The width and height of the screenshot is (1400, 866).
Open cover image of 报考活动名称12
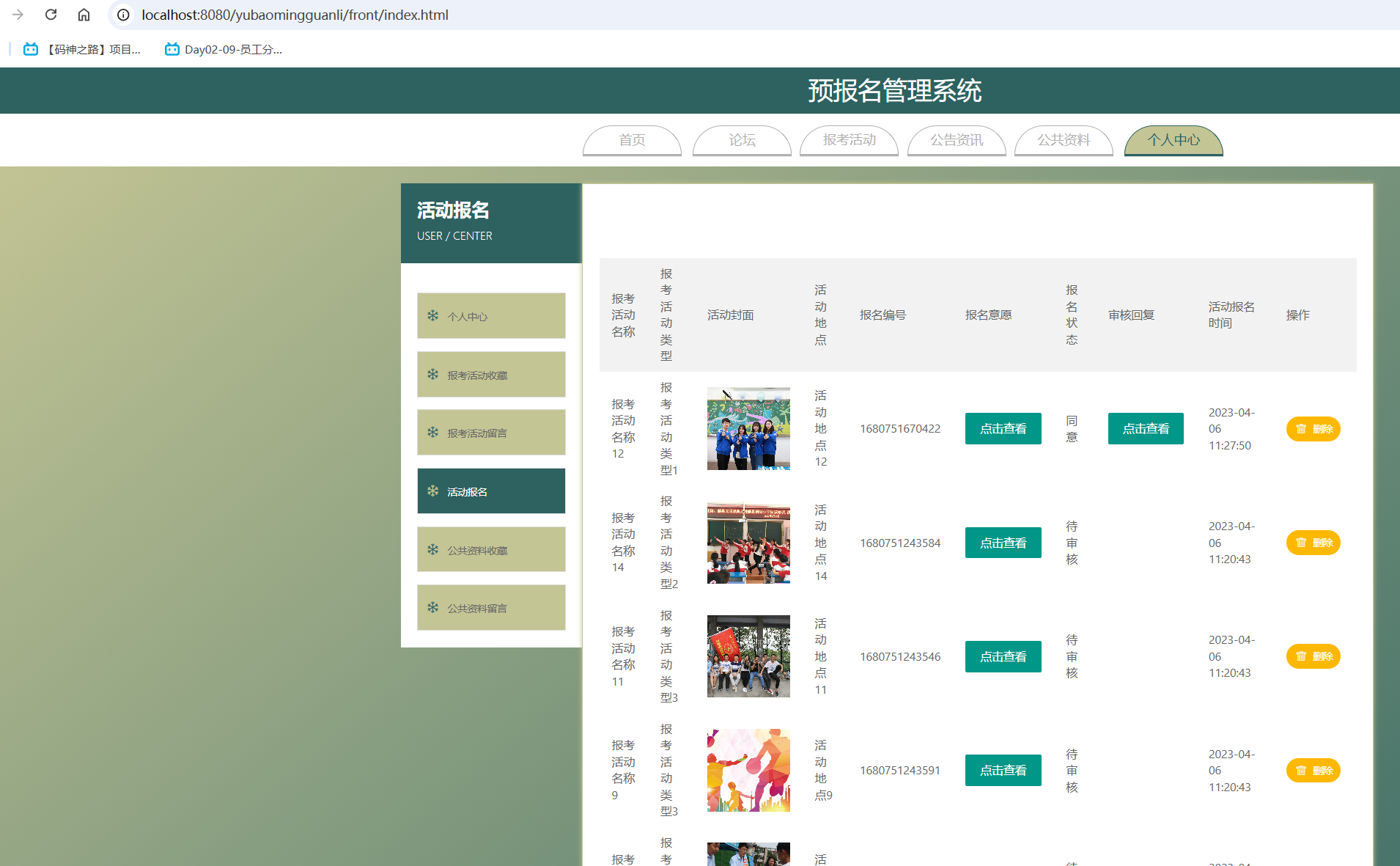click(x=748, y=429)
